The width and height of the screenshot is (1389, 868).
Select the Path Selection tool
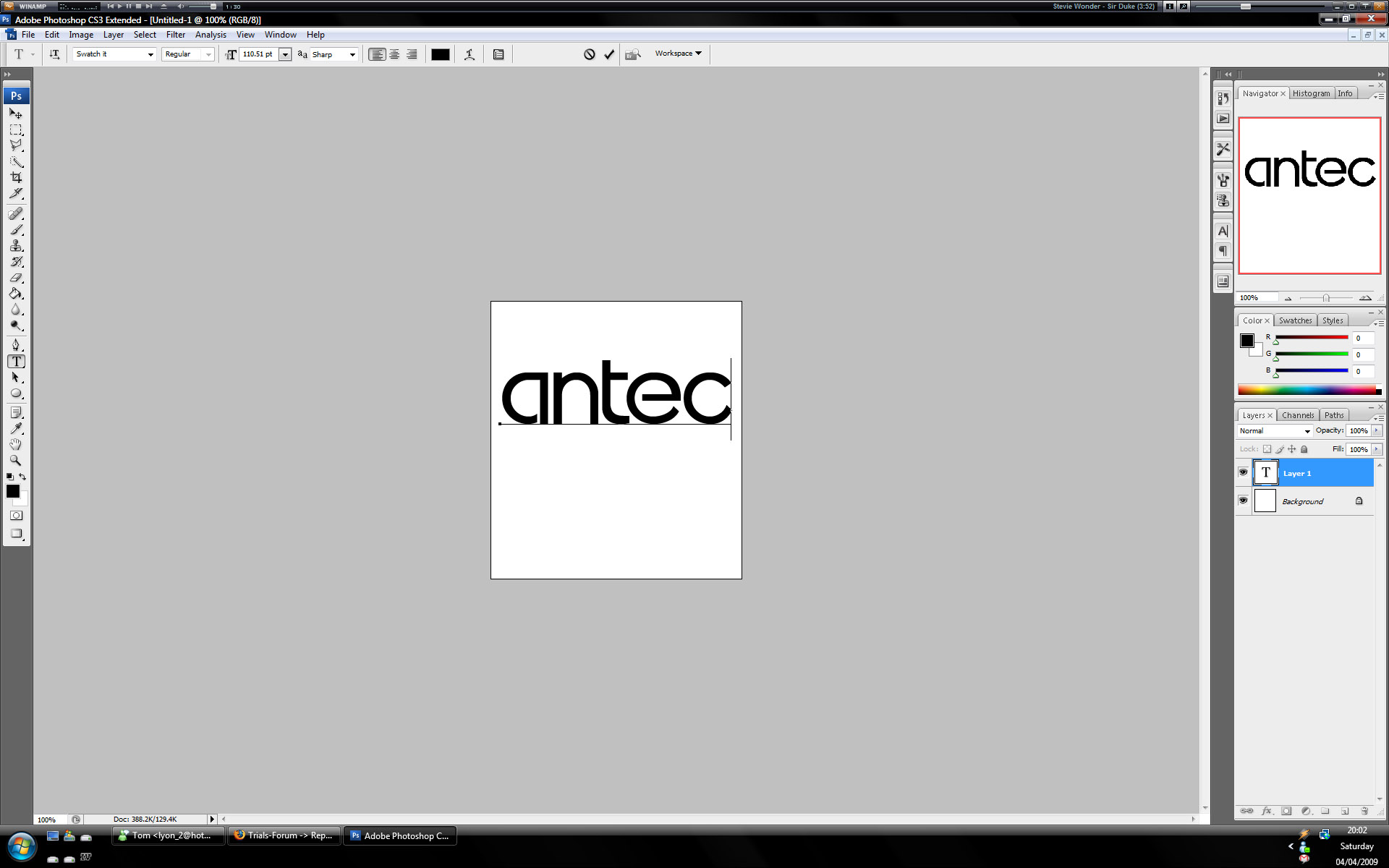pos(16,377)
